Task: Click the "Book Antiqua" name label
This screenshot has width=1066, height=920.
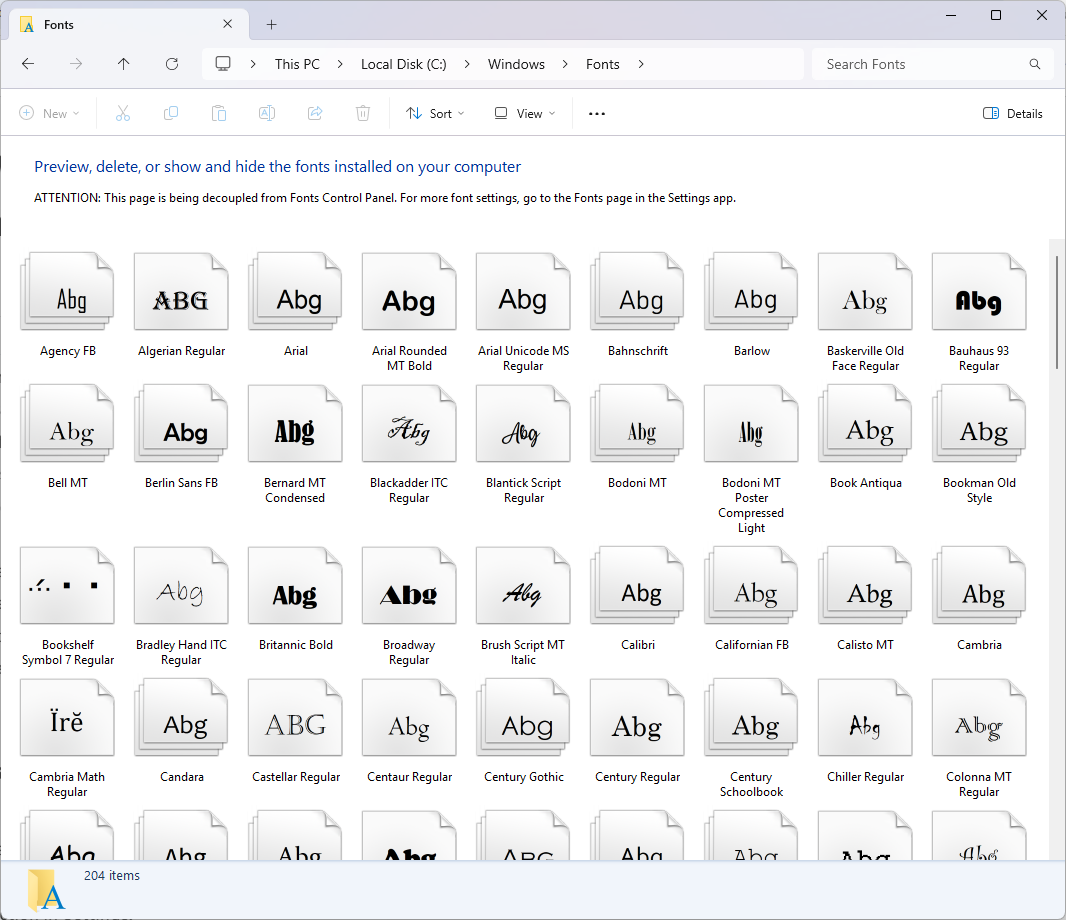Action: click(x=865, y=483)
